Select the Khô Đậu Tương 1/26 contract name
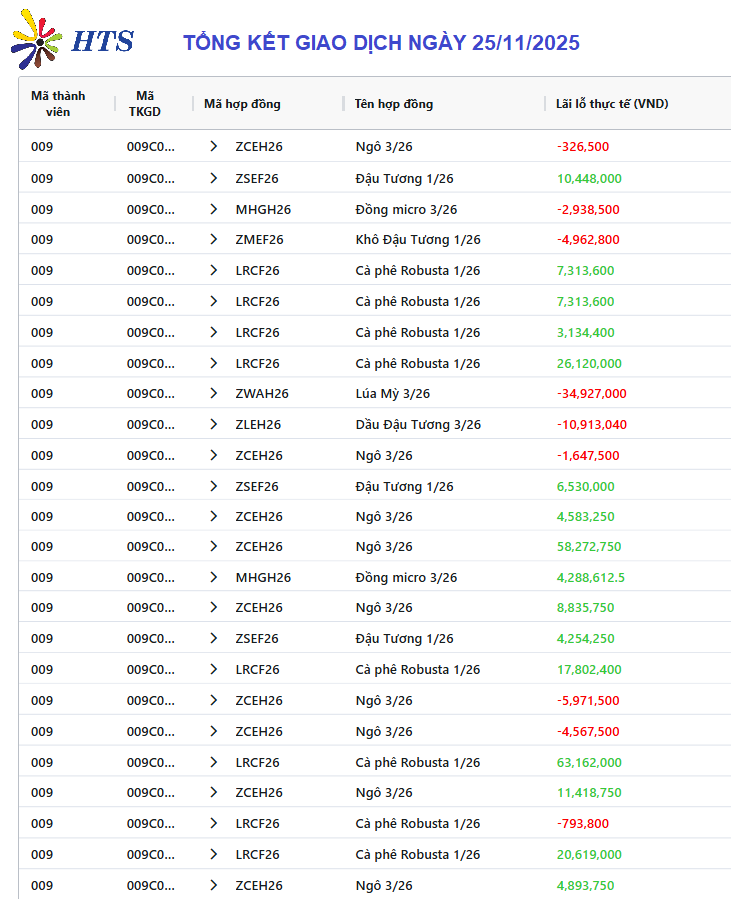Image resolution: width=731 pixels, height=899 pixels. (x=417, y=240)
